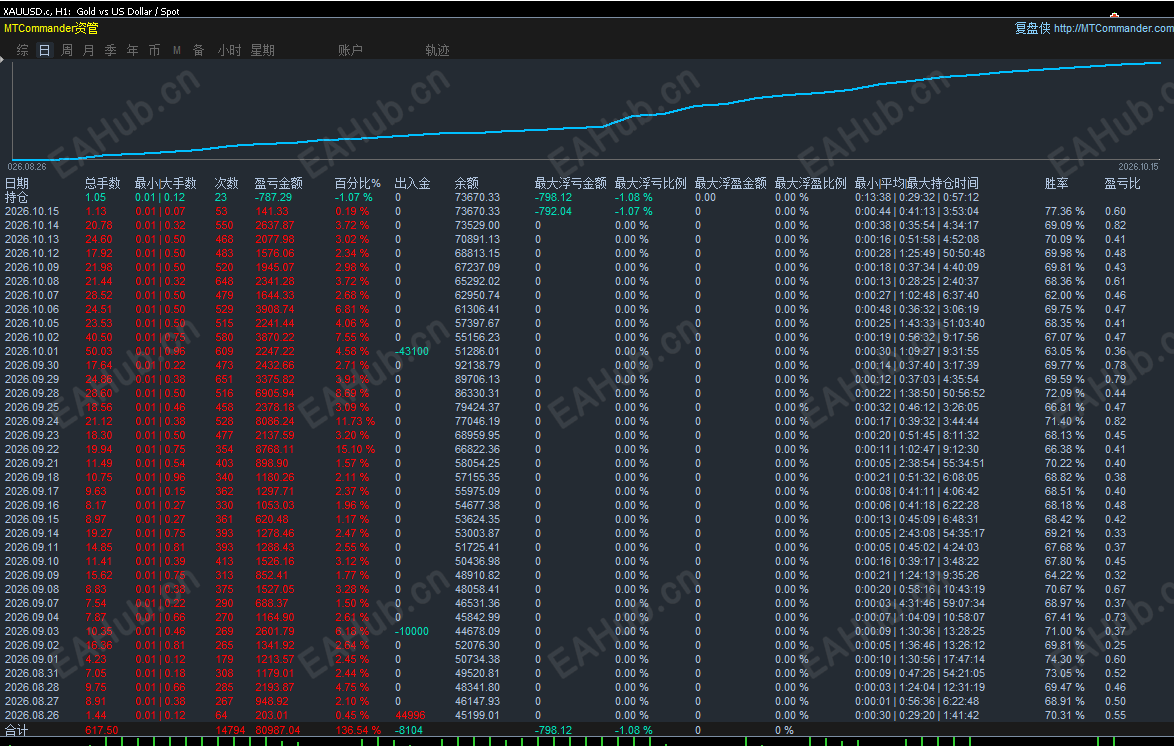
Task: Click the 44996 deposit value
Action: [x=410, y=715]
